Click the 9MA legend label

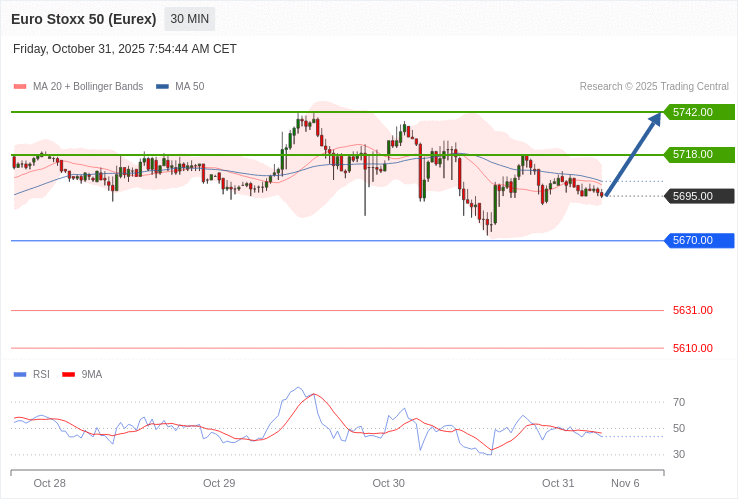(x=92, y=375)
